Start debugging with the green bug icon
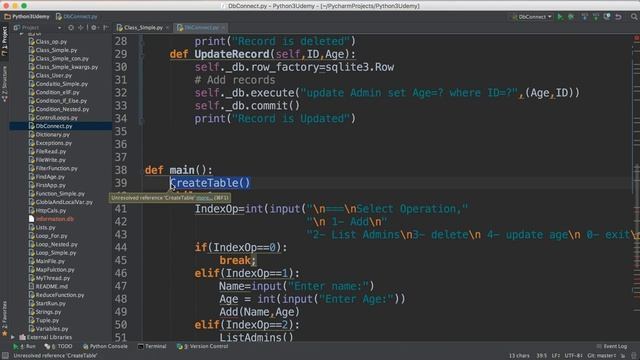Image resolution: width=640 pixels, height=360 pixels. coord(571,17)
